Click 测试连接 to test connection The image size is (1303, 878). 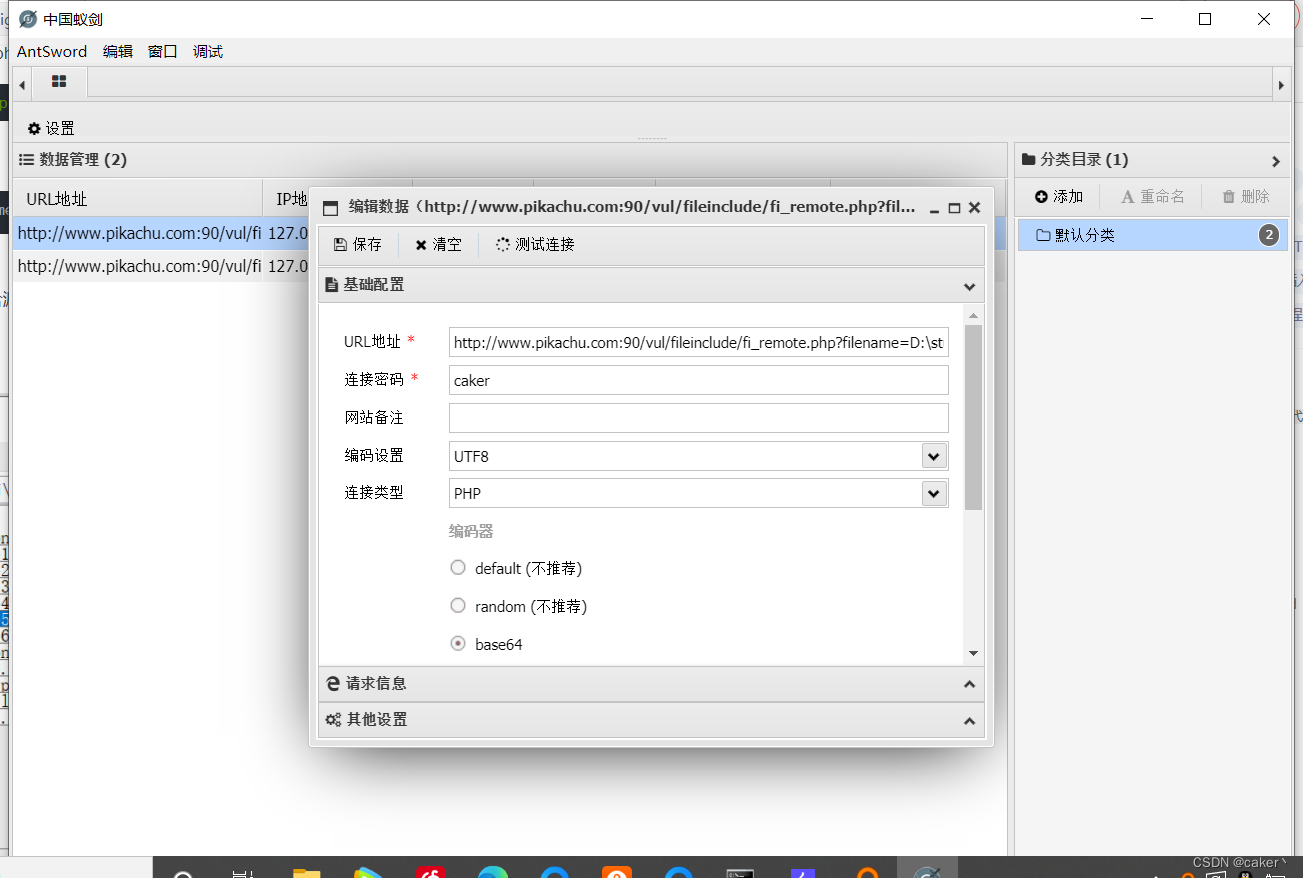[x=535, y=244]
